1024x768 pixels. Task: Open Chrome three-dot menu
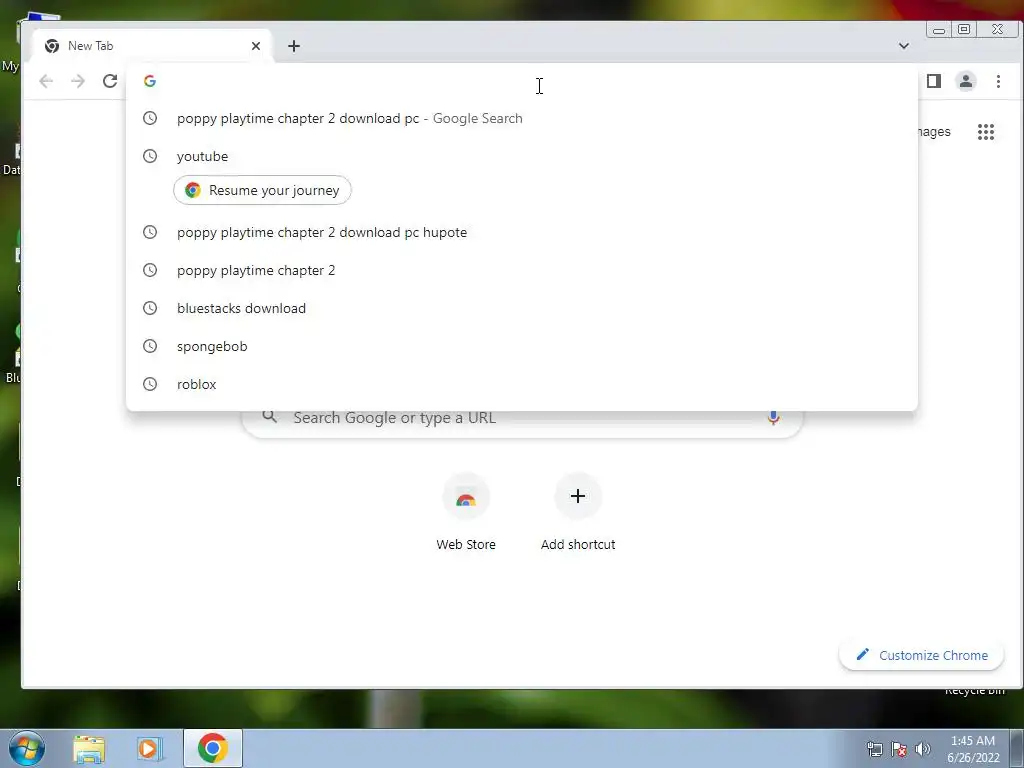[x=998, y=81]
